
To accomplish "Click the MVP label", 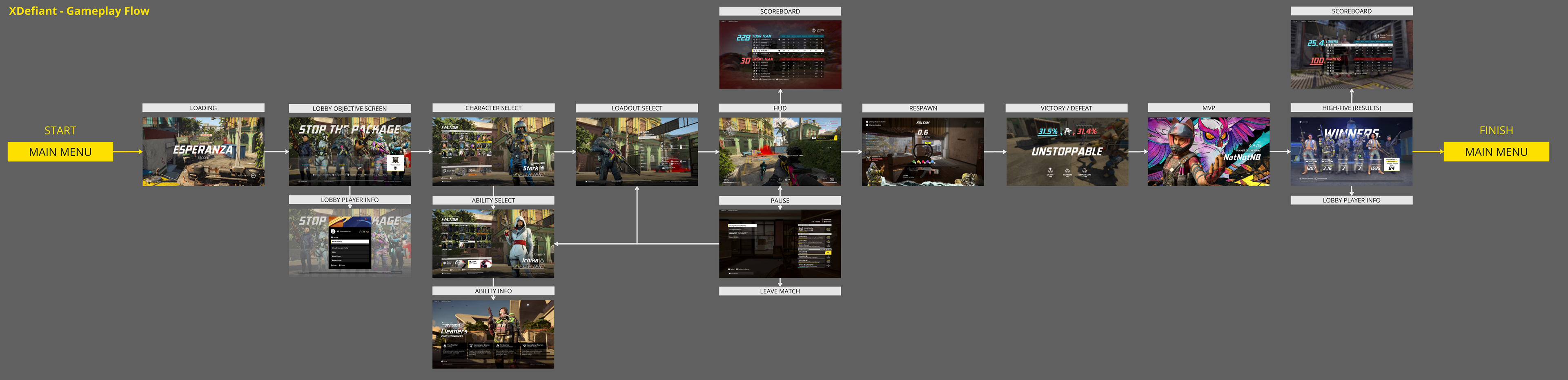I will pos(1209,108).
